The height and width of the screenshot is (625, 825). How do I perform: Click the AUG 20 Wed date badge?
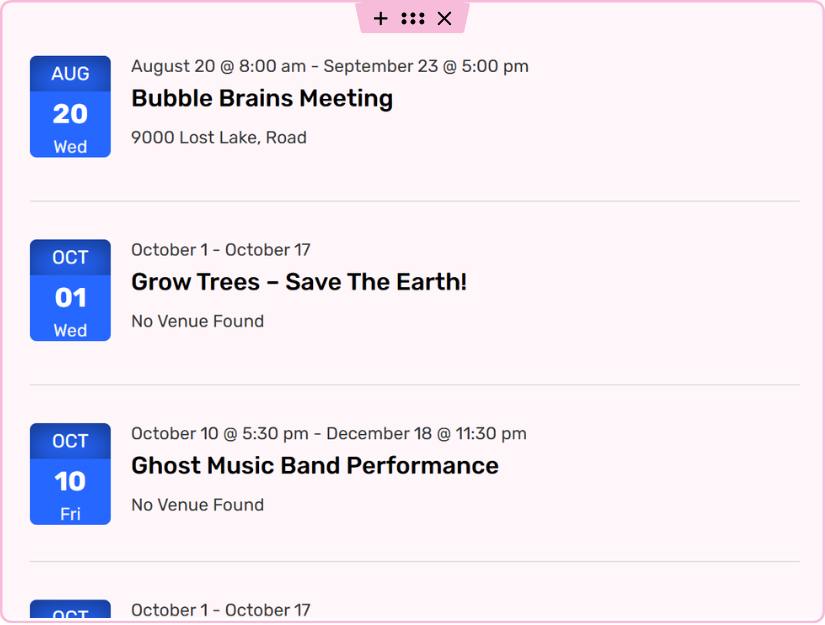tap(70, 107)
